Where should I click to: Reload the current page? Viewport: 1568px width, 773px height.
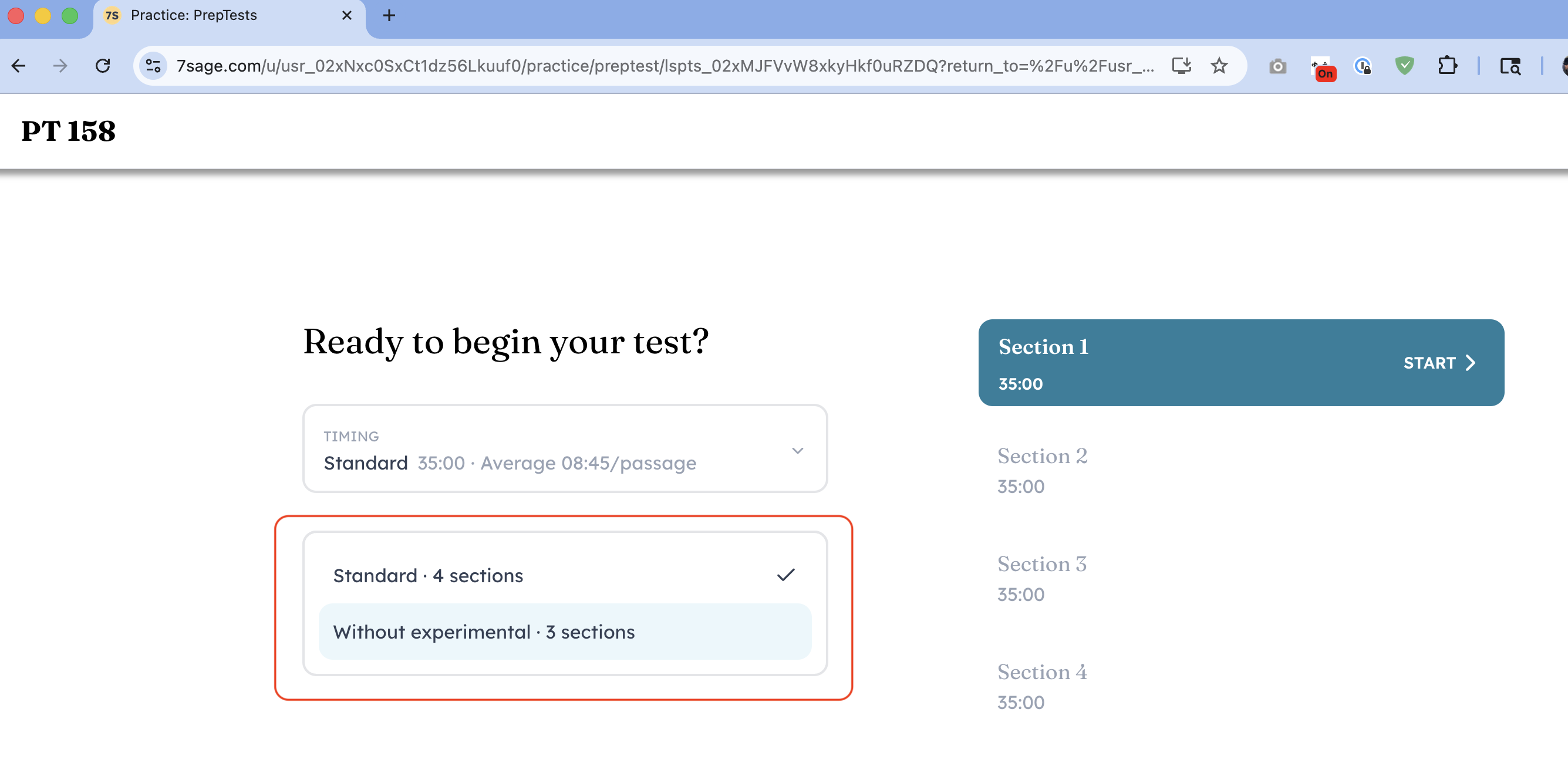[x=103, y=66]
